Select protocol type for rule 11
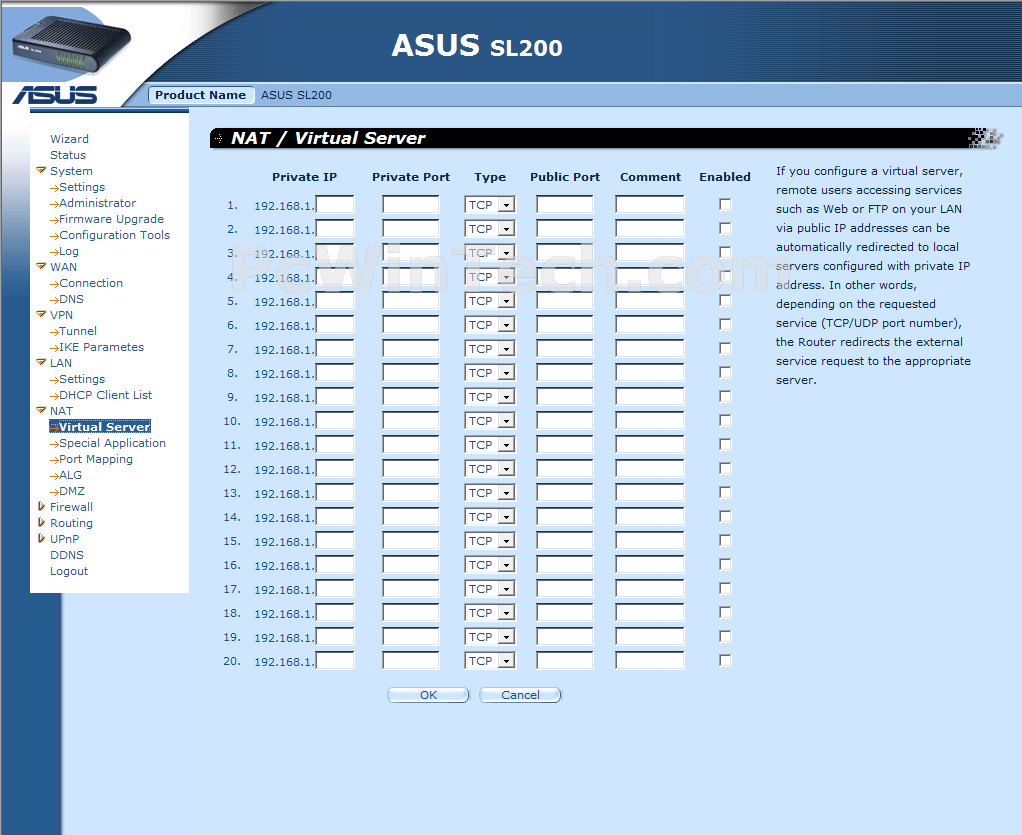Screen dimensions: 1022x835 tap(490, 445)
